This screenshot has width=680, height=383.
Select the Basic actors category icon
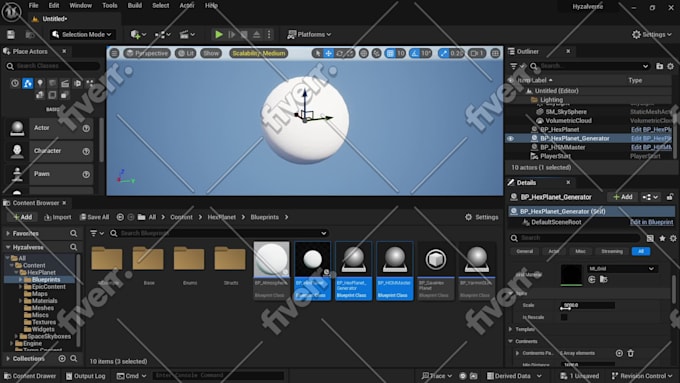pyautogui.click(x=28, y=83)
